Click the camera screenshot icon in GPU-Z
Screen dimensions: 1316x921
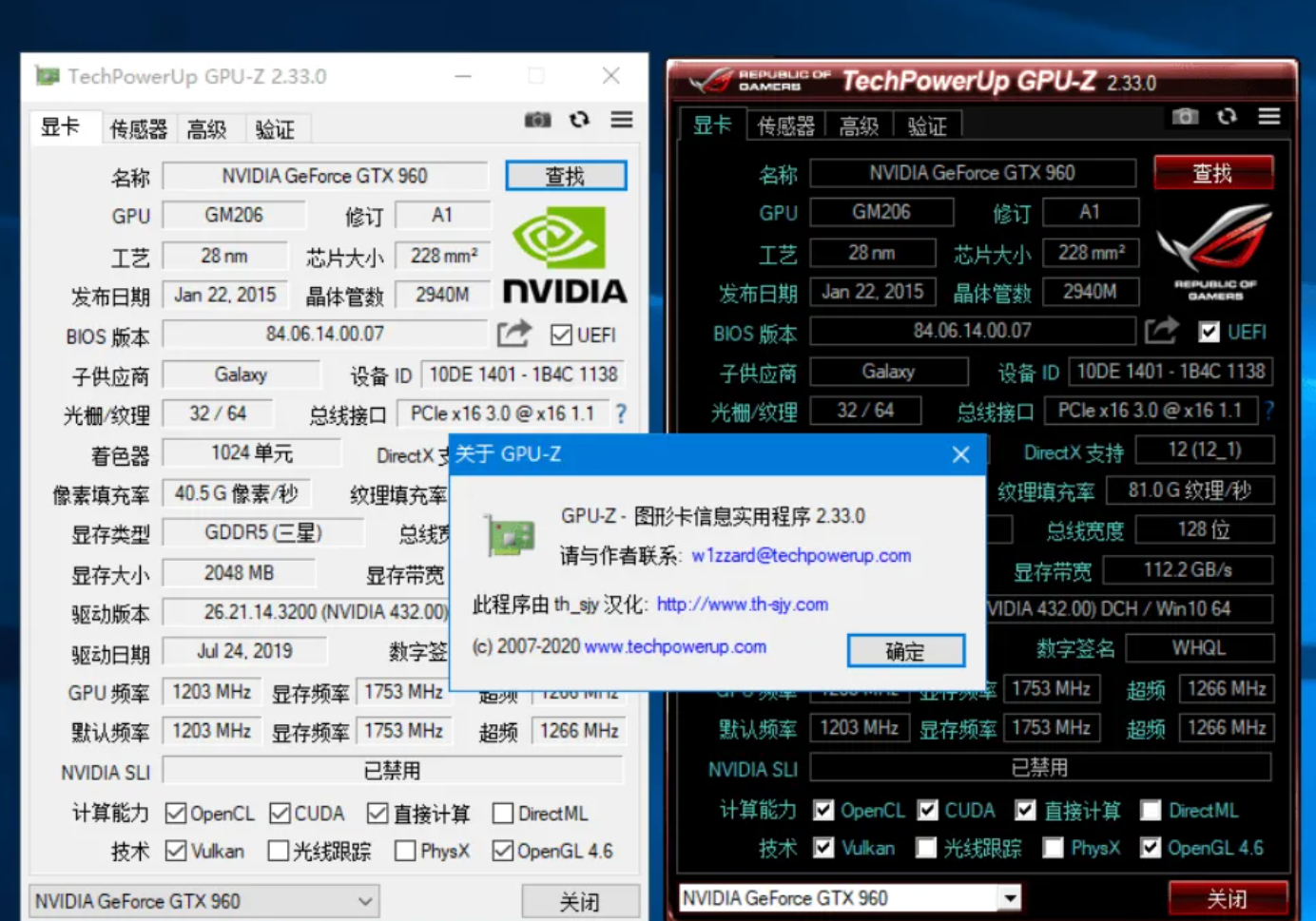coord(536,120)
